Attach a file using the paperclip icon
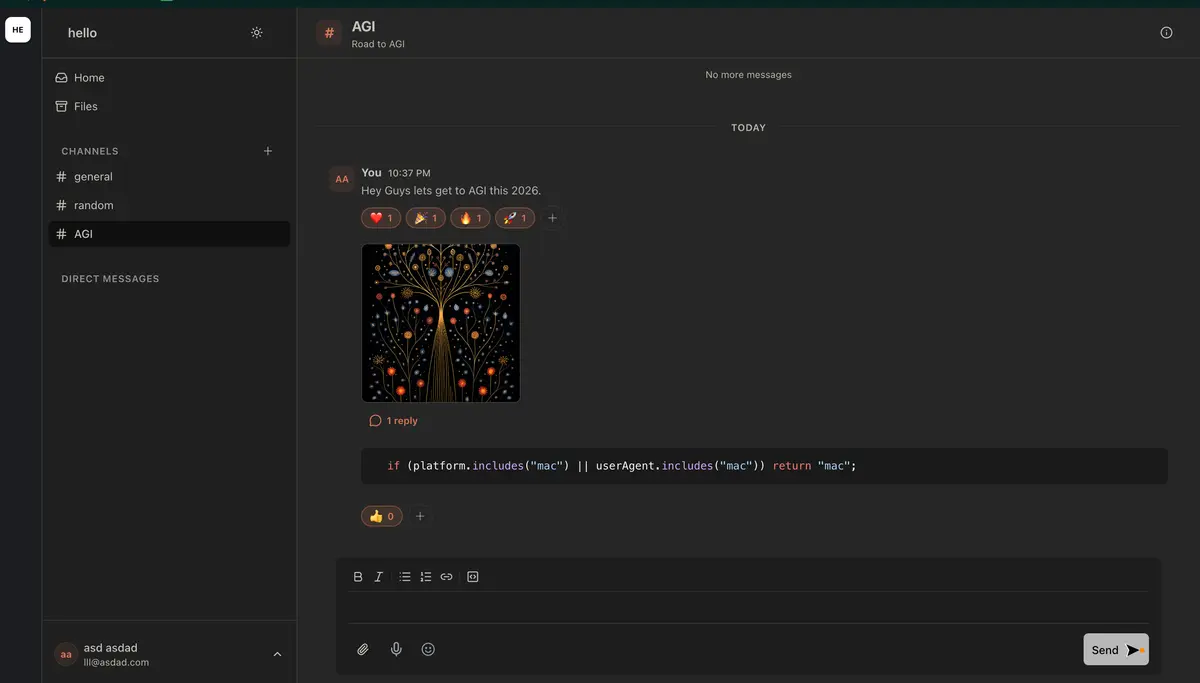The height and width of the screenshot is (683, 1200). 363,648
